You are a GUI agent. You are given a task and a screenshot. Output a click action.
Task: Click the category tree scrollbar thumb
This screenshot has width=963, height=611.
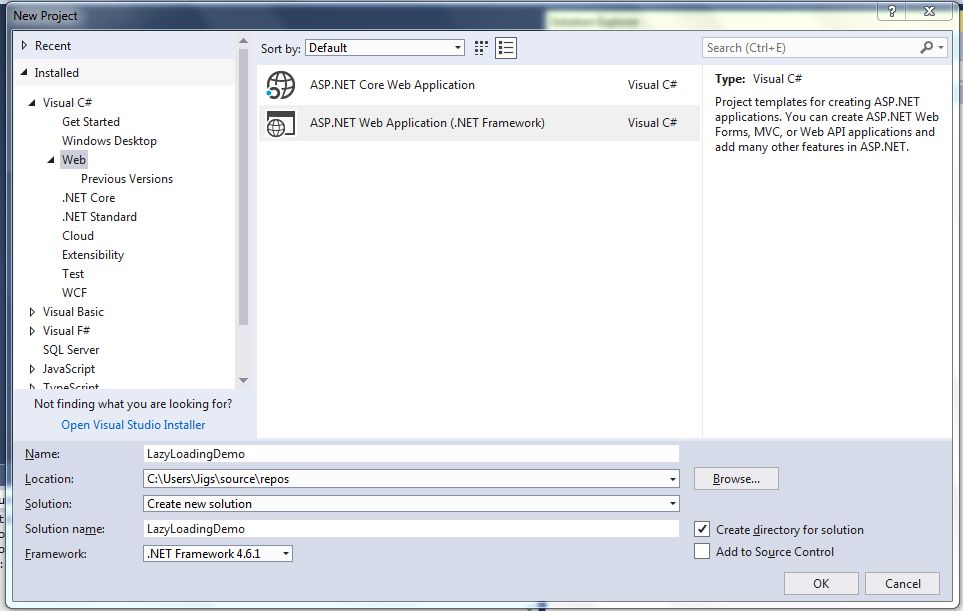243,186
